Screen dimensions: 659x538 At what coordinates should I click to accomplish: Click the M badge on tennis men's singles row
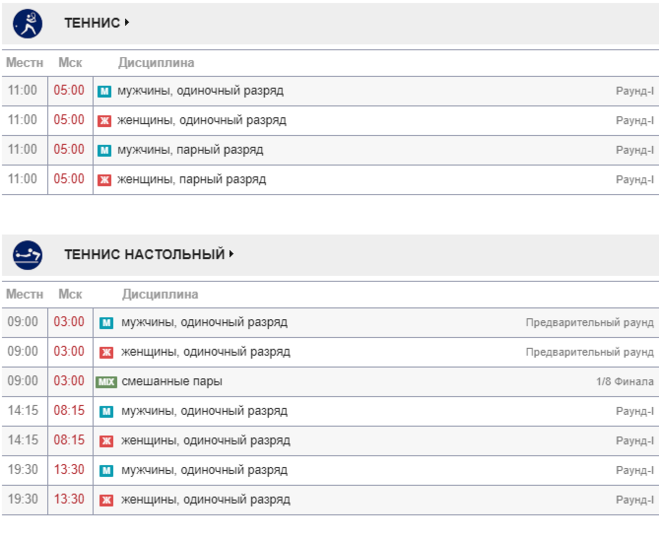point(104,91)
